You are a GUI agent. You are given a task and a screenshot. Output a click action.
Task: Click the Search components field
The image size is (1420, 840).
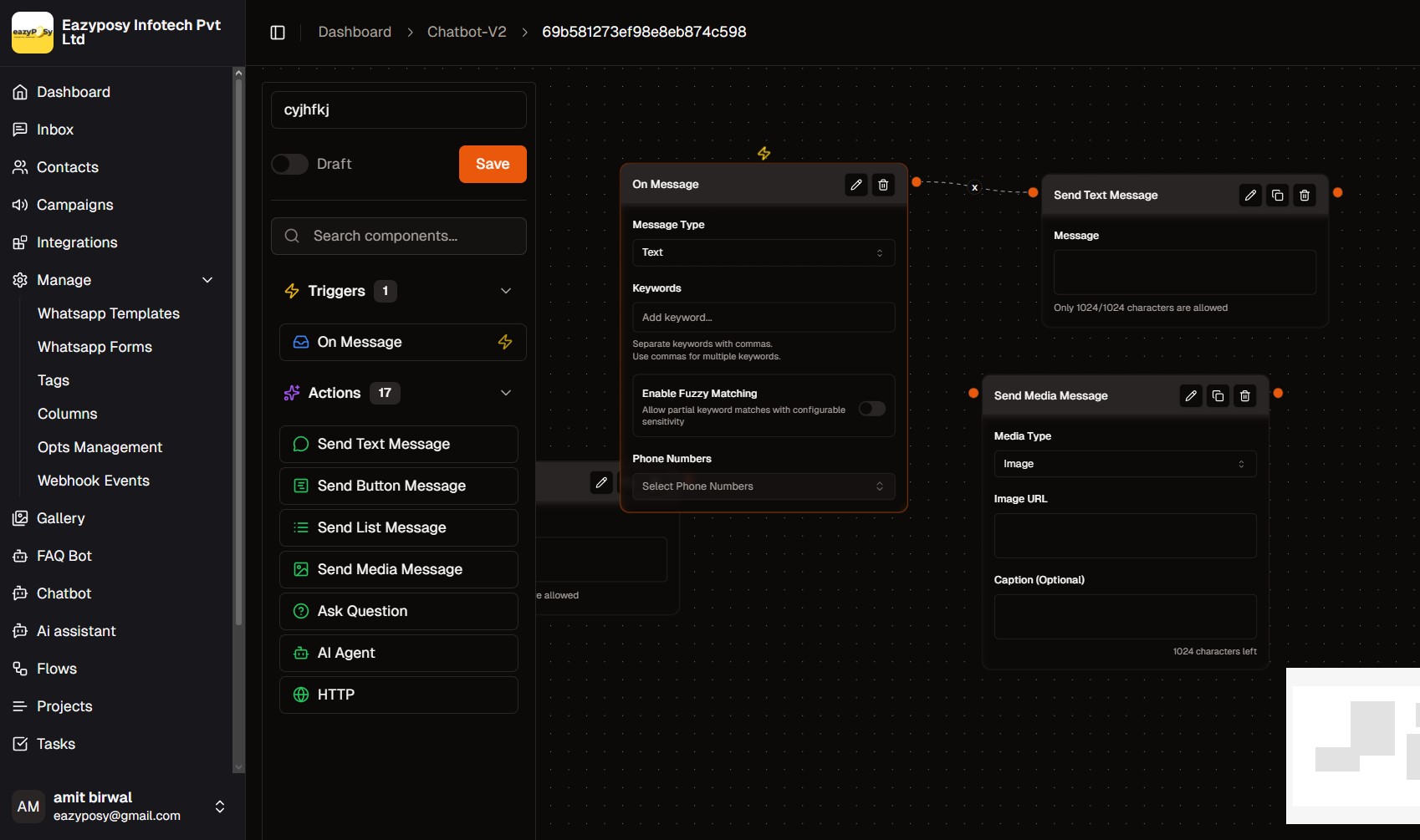tap(398, 236)
